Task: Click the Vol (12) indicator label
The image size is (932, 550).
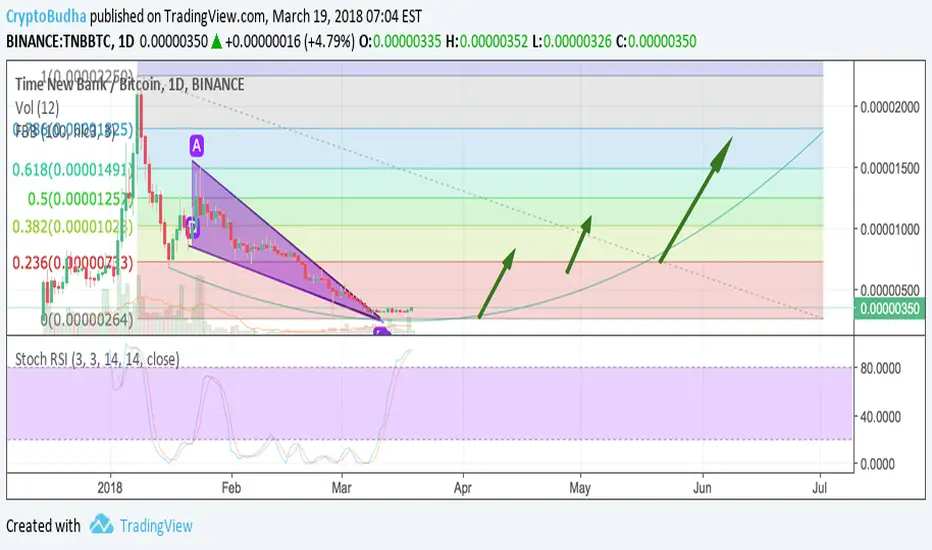Action: 37,108
